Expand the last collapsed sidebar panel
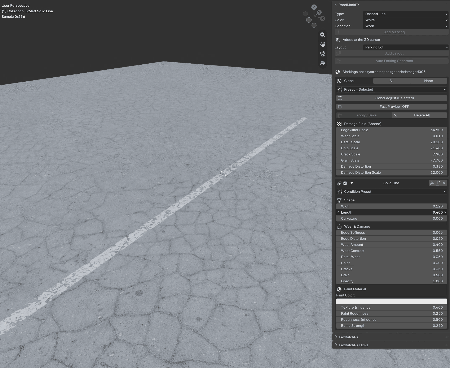This screenshot has height=368, width=450. (391, 345)
